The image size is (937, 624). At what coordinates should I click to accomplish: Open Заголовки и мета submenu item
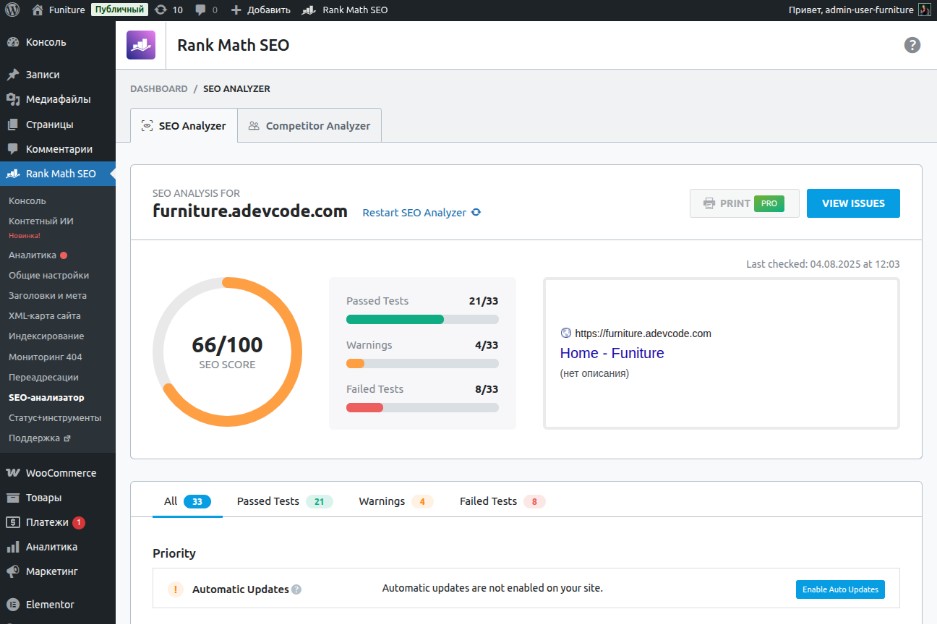47,295
